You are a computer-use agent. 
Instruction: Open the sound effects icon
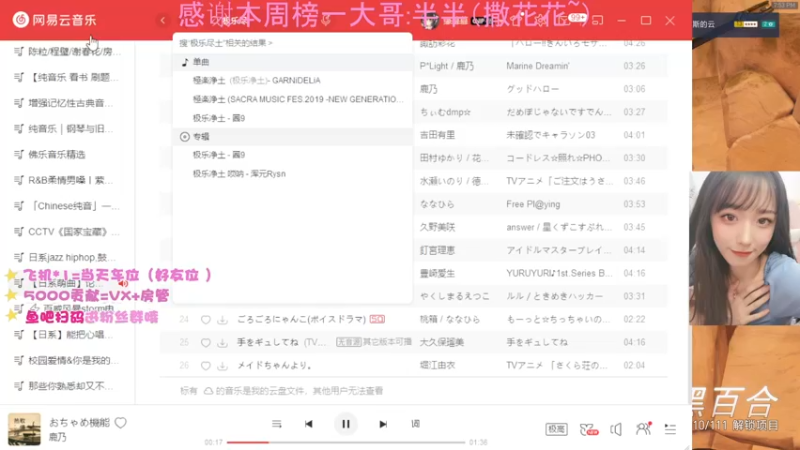coord(589,430)
